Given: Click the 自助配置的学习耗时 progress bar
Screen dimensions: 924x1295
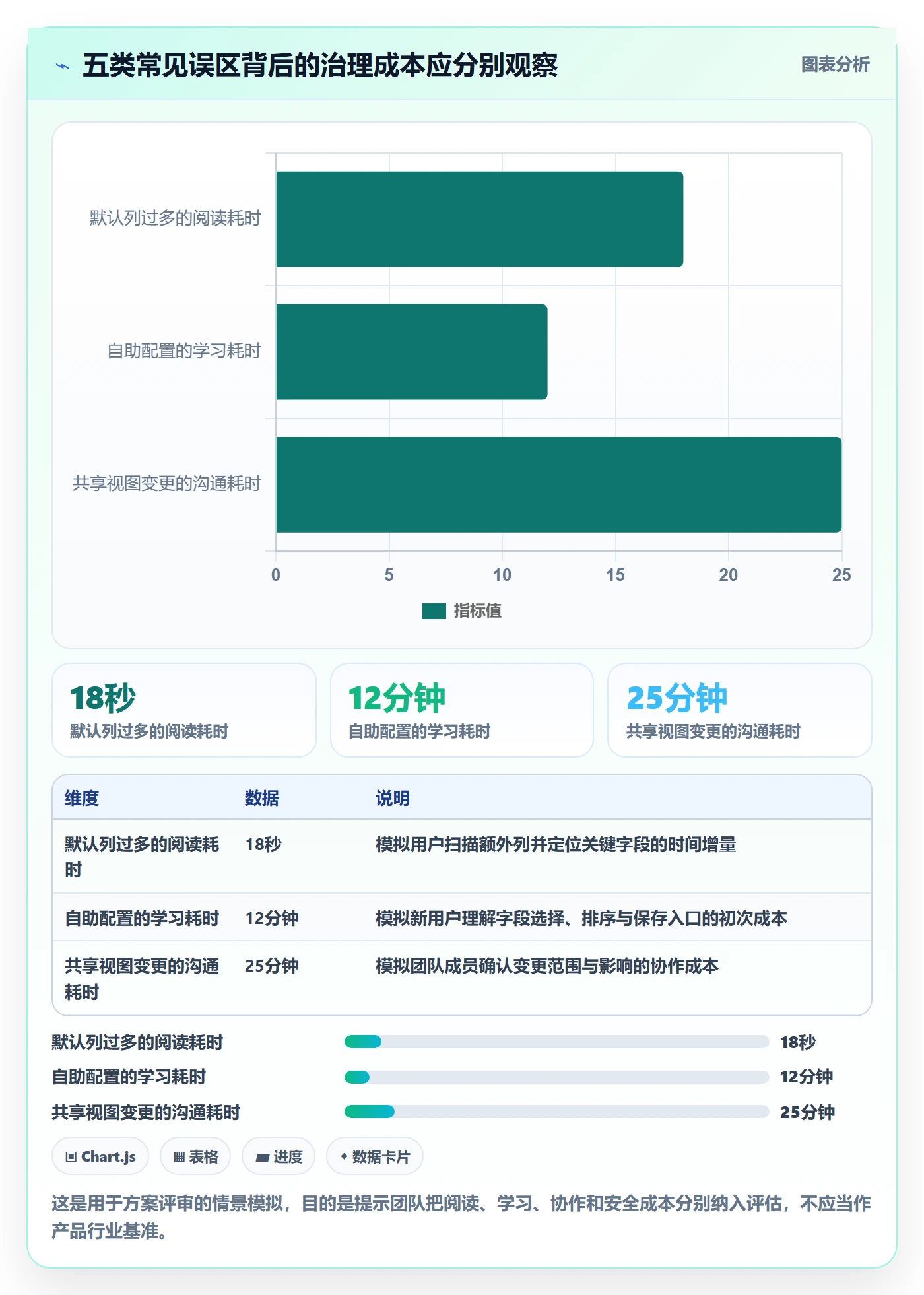Looking at the screenshot, I should (x=556, y=1077).
